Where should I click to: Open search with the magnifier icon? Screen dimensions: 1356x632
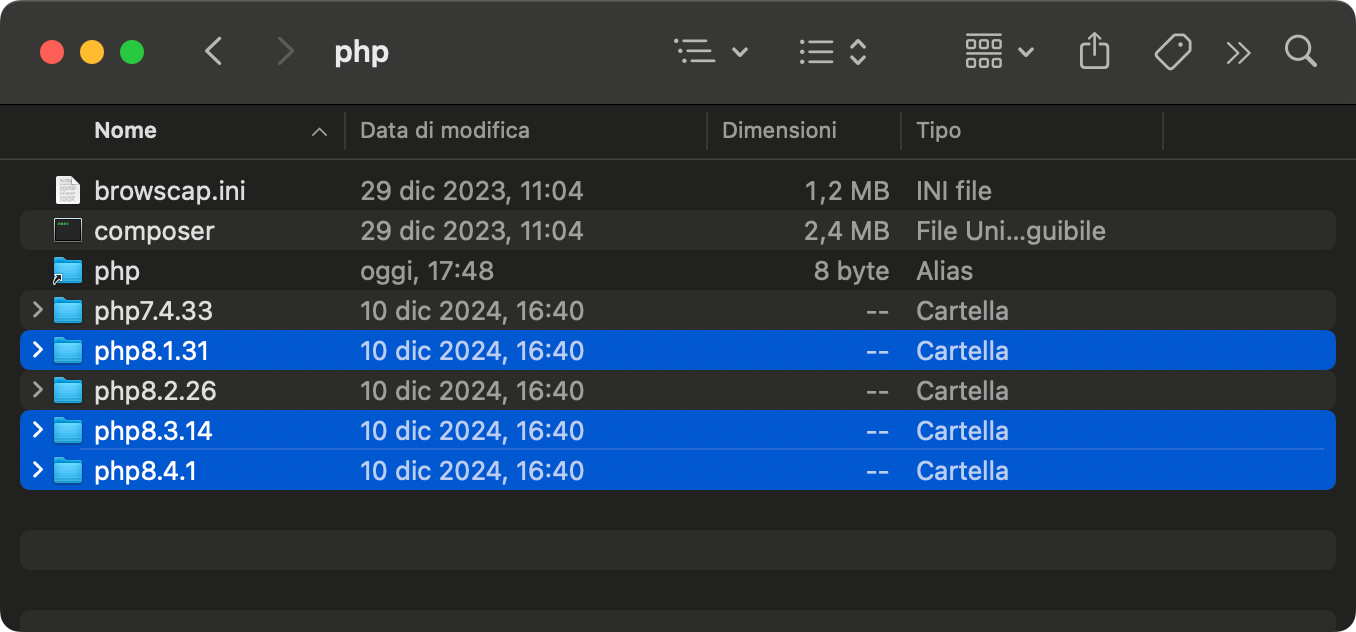coord(1300,51)
